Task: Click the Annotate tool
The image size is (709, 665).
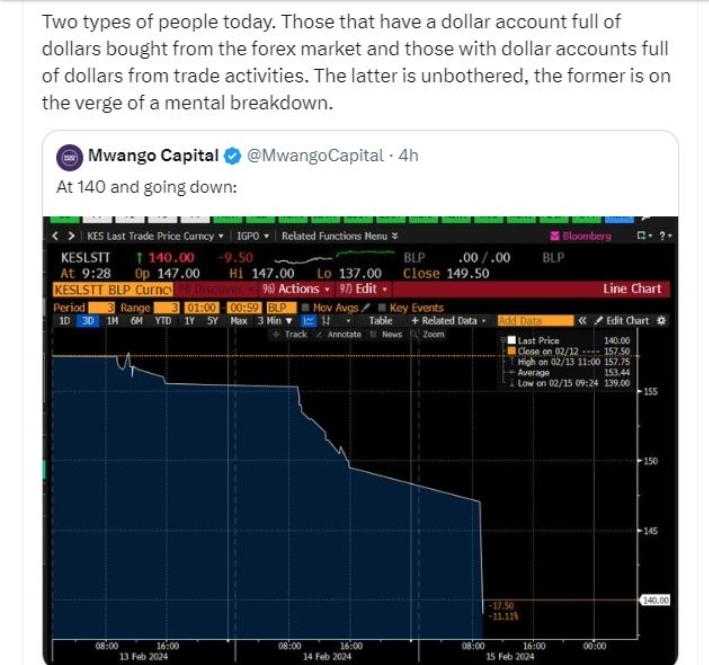Action: pos(338,334)
